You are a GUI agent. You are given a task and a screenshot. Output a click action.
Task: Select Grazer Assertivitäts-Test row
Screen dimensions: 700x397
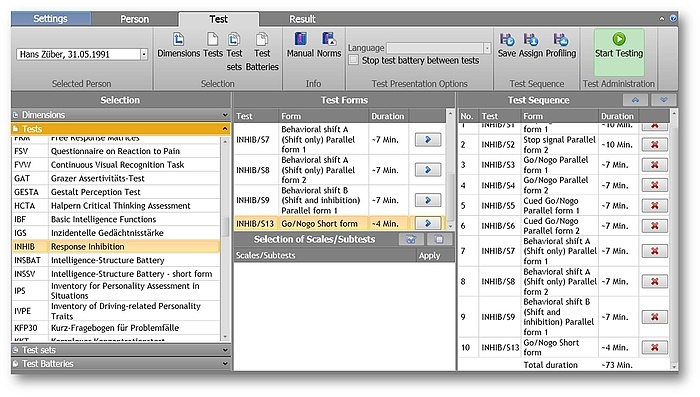click(116, 178)
